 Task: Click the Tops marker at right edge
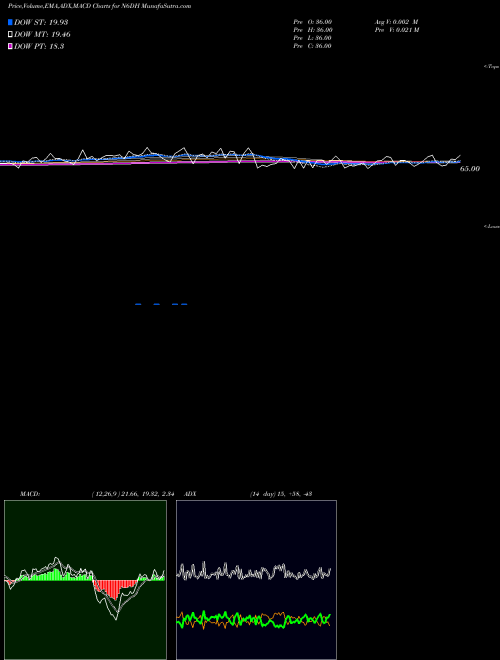tap(492, 67)
